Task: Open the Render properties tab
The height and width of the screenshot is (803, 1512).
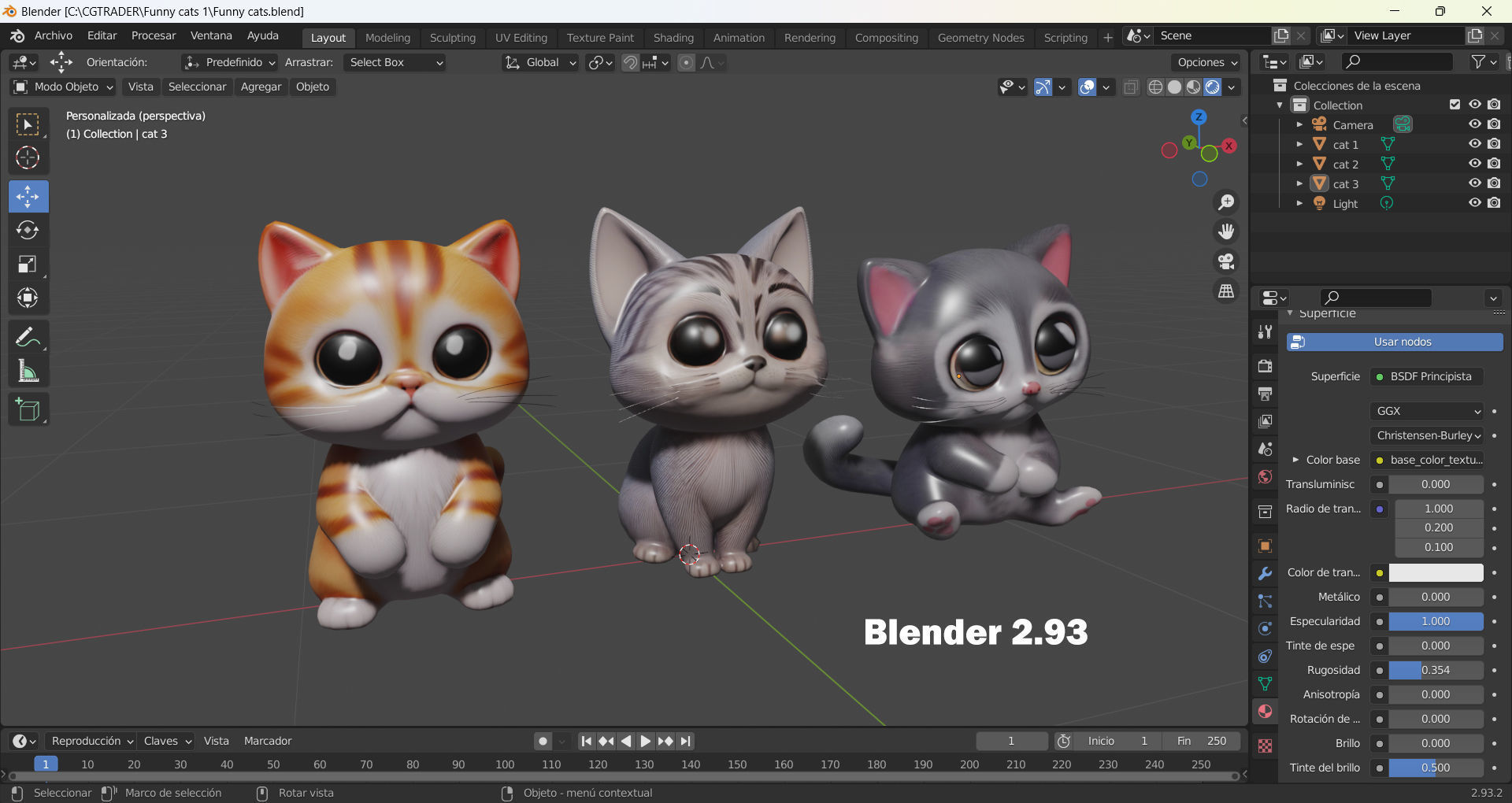Action: point(1265,366)
